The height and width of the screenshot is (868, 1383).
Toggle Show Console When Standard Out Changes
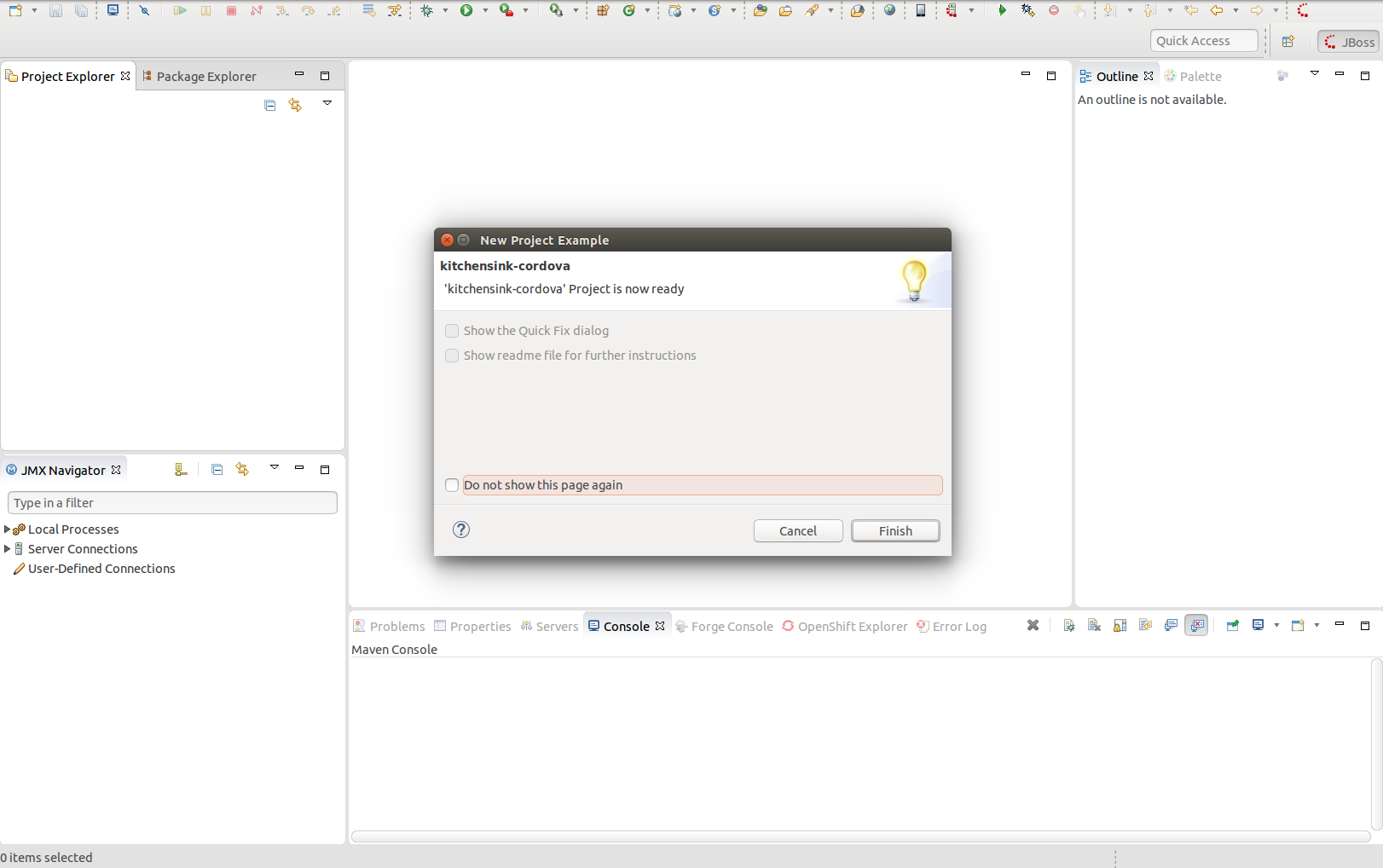[x=1171, y=626]
